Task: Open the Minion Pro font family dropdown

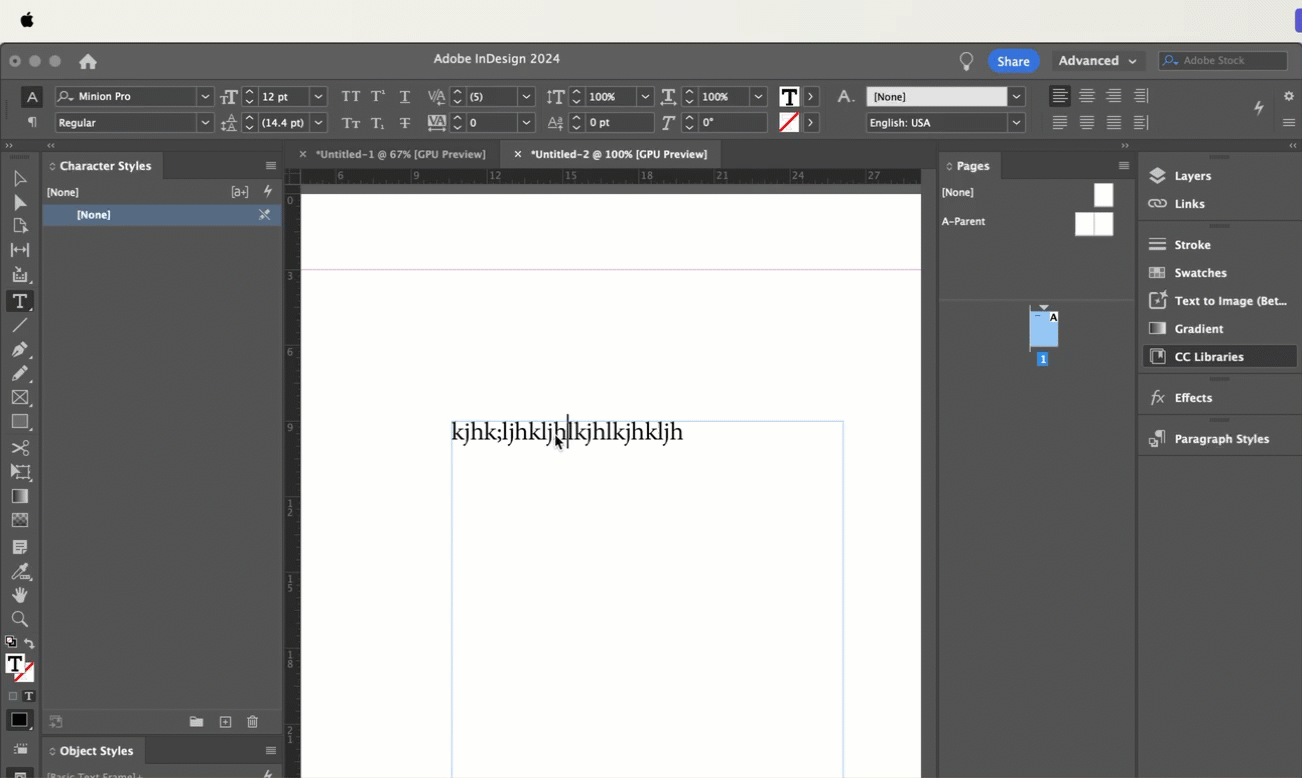Action: coord(205,97)
